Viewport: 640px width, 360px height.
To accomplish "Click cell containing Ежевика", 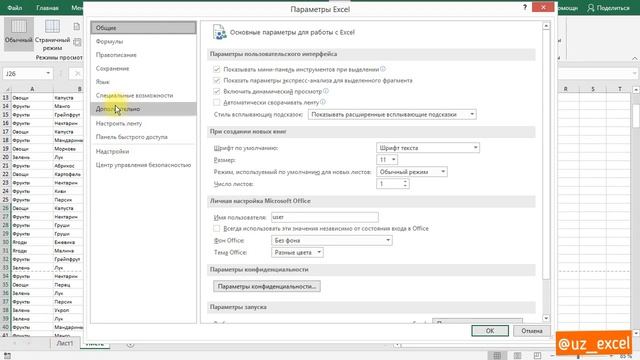I will (68, 242).
